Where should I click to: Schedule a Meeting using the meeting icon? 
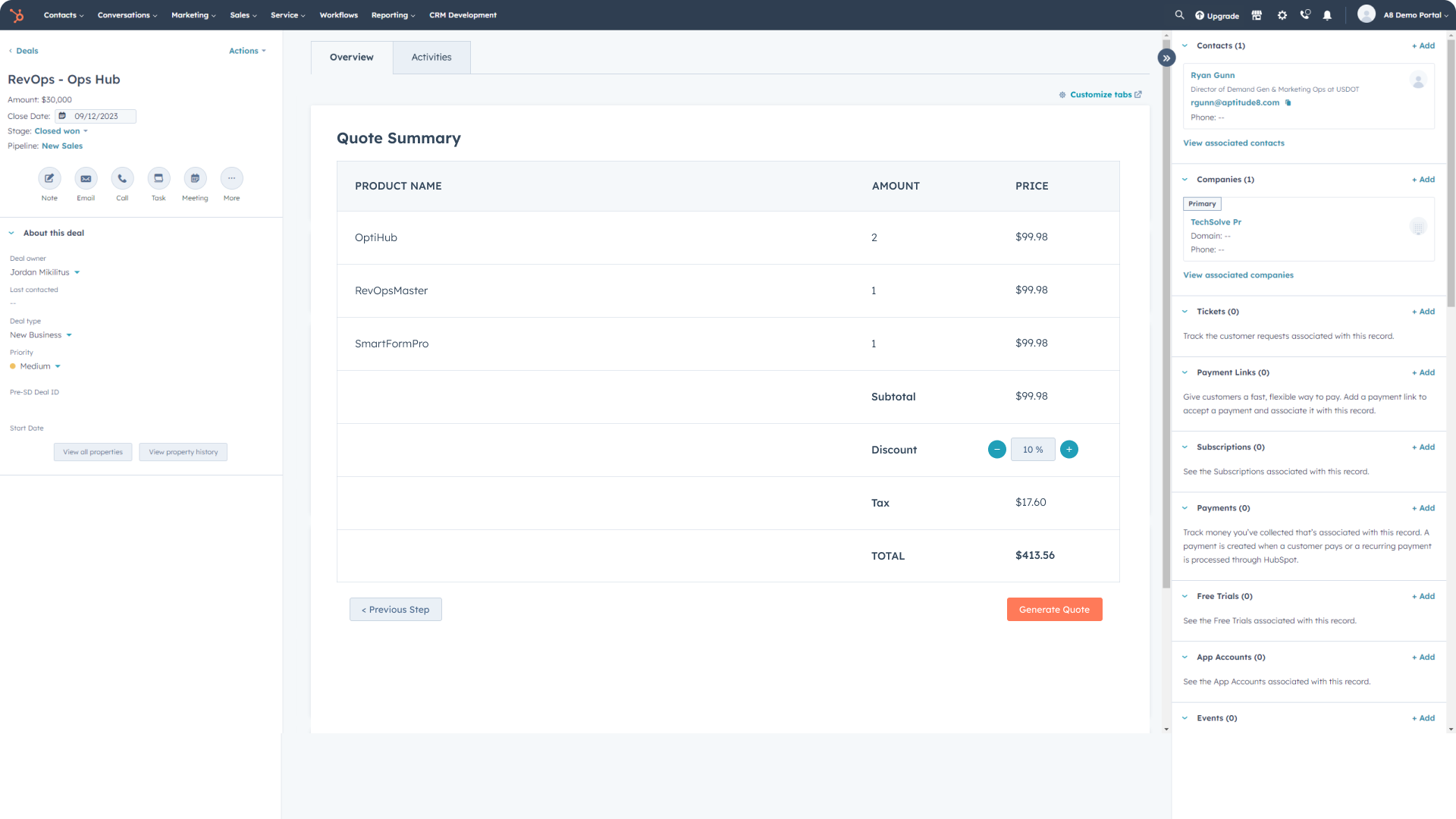tap(195, 178)
